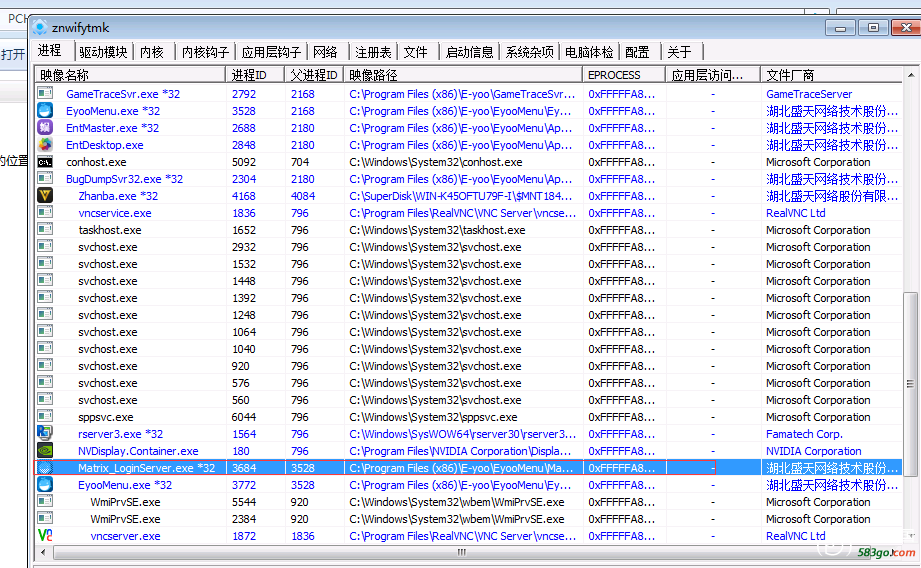Open the 内核 tab

coord(152,52)
